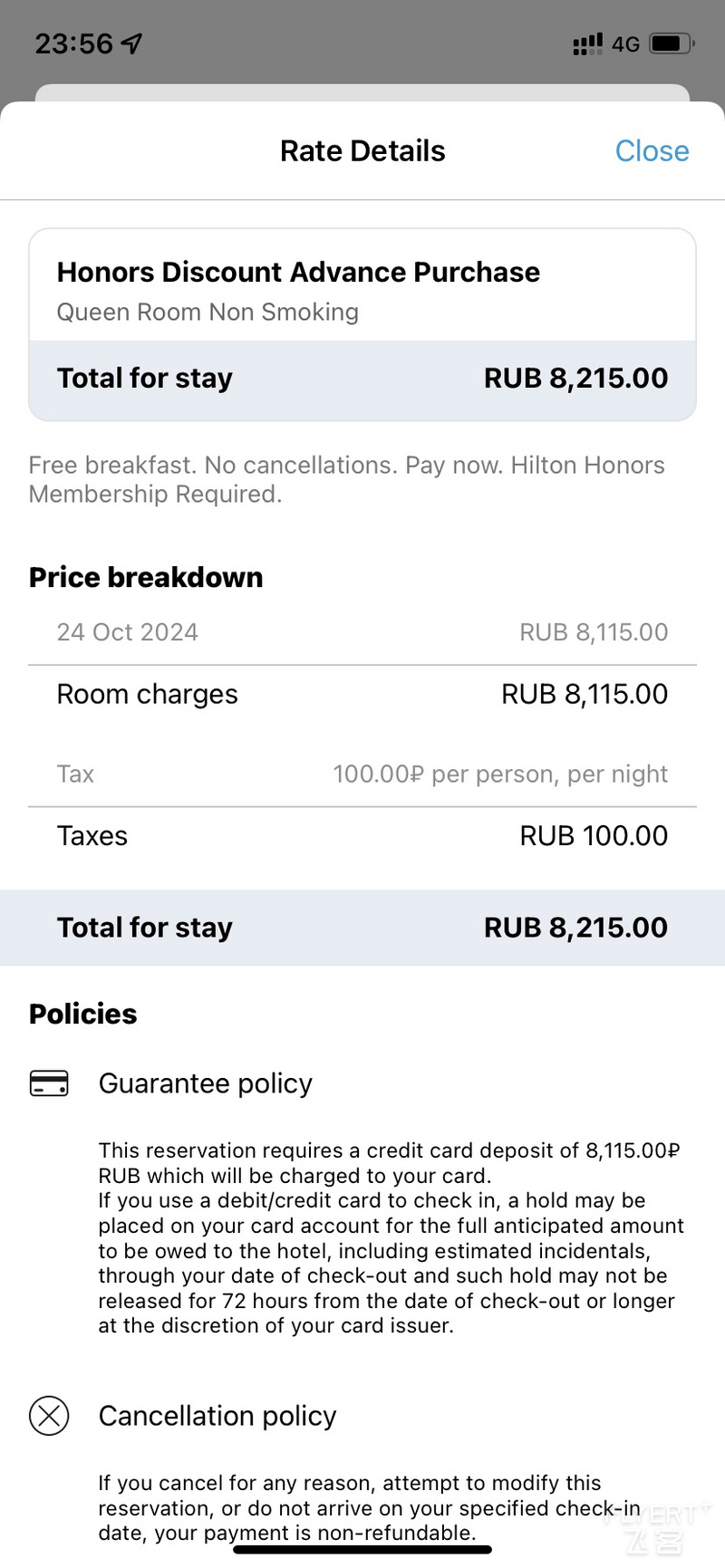Tap the circled X Cancellation policy icon
725x1568 pixels.
click(x=49, y=1415)
